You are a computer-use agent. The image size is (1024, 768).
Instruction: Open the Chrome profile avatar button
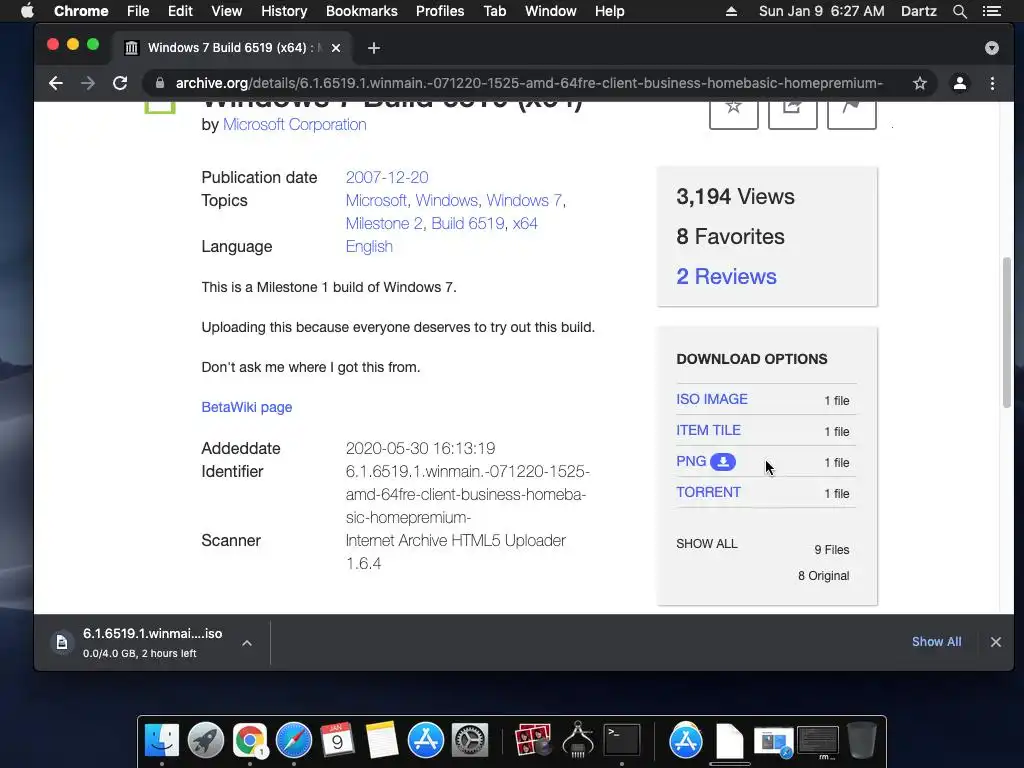point(959,83)
